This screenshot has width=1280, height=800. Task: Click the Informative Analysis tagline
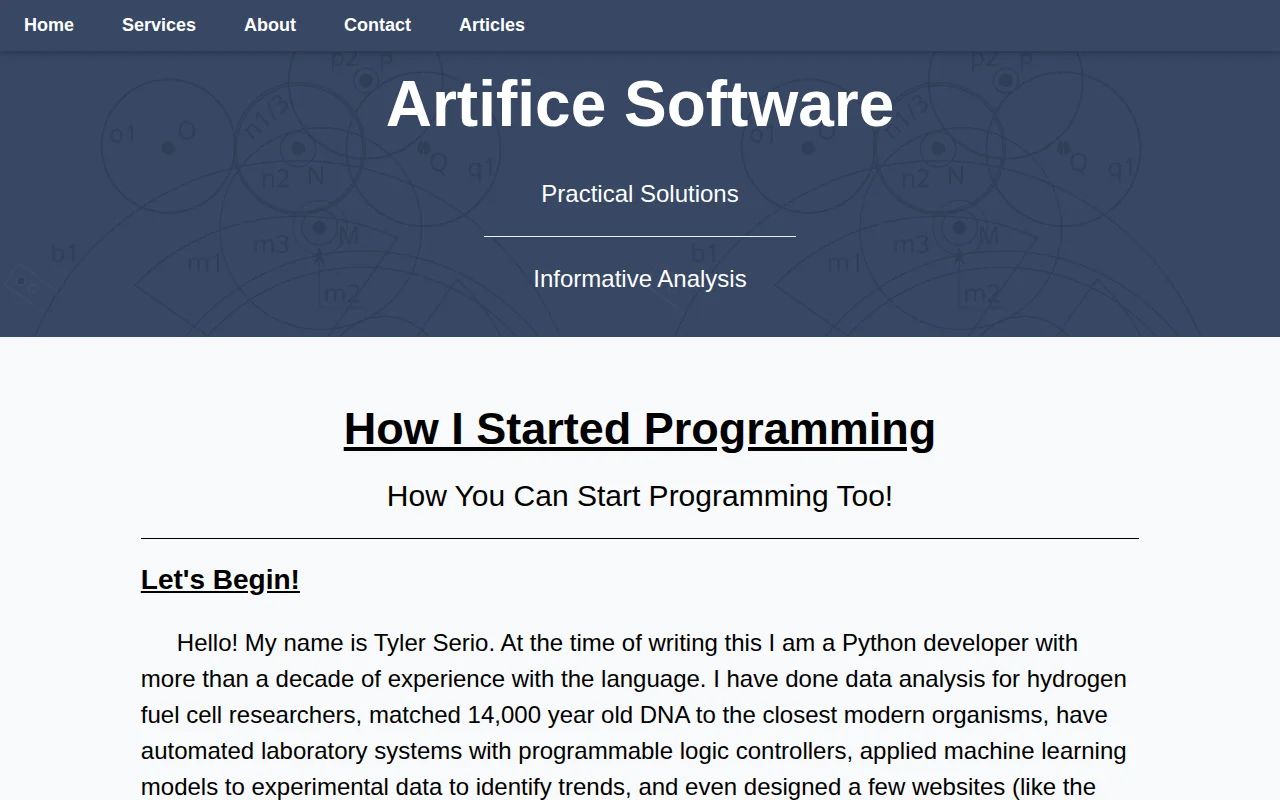pyautogui.click(x=640, y=279)
